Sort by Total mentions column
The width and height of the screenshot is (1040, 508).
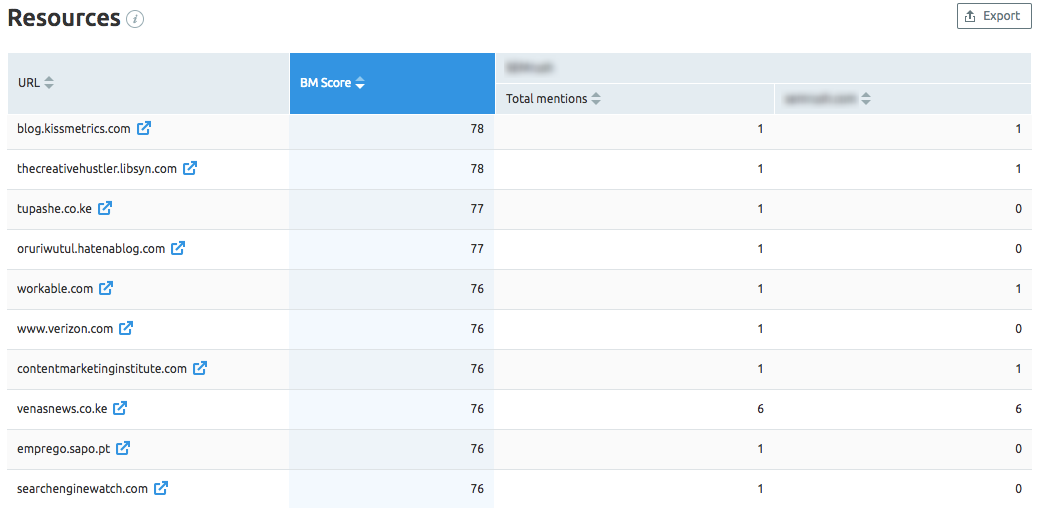596,99
